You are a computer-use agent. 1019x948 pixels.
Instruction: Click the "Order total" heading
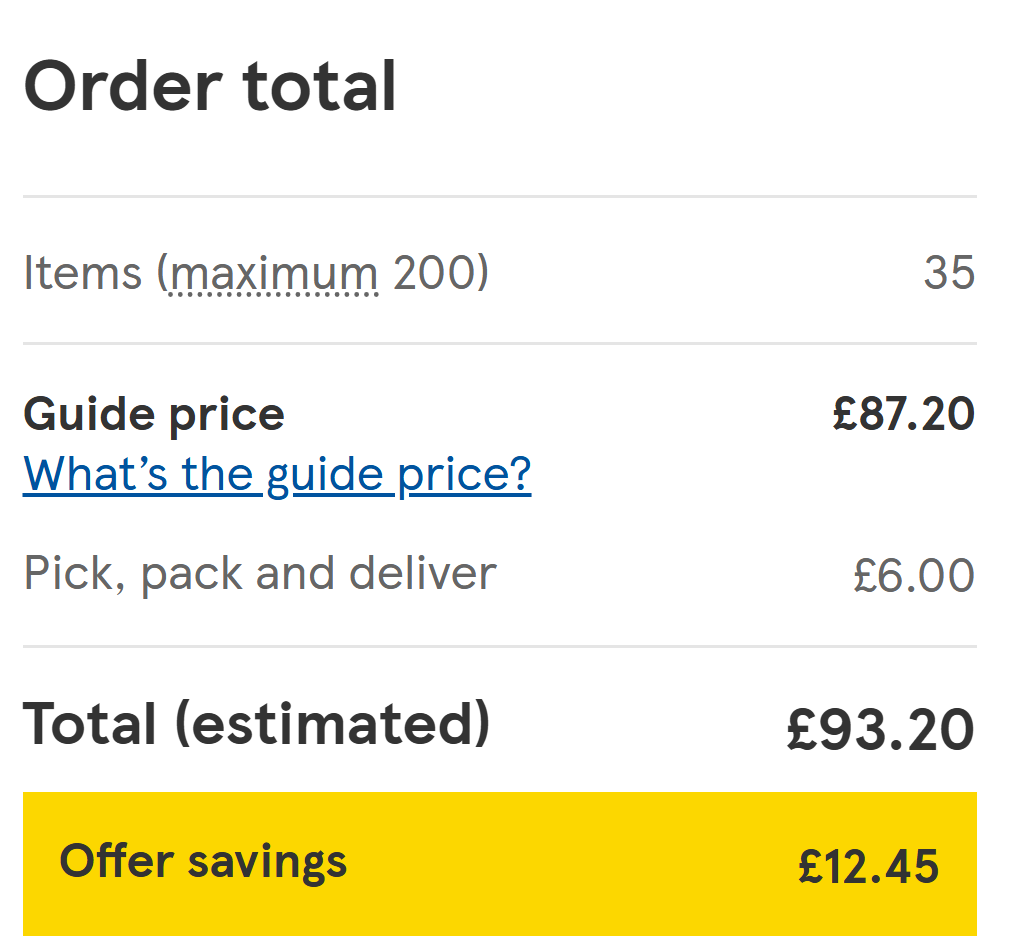pos(210,85)
